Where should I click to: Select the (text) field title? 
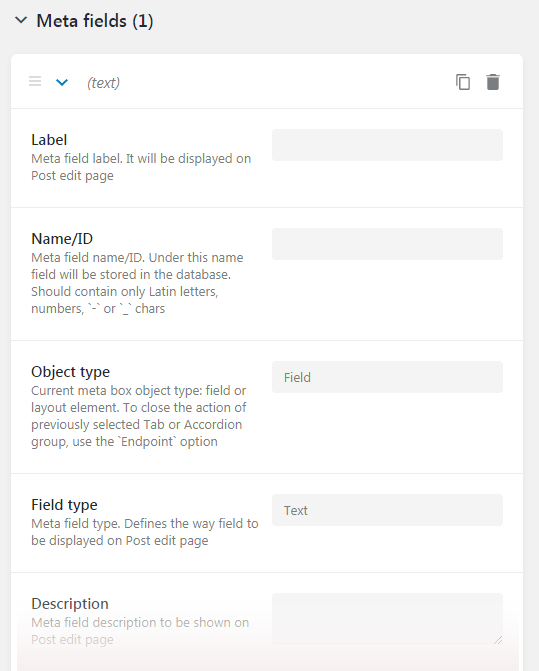104,83
